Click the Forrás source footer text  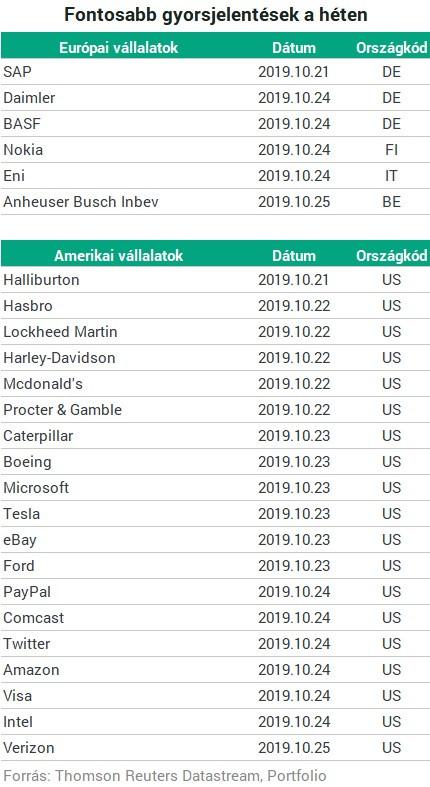coord(165,775)
